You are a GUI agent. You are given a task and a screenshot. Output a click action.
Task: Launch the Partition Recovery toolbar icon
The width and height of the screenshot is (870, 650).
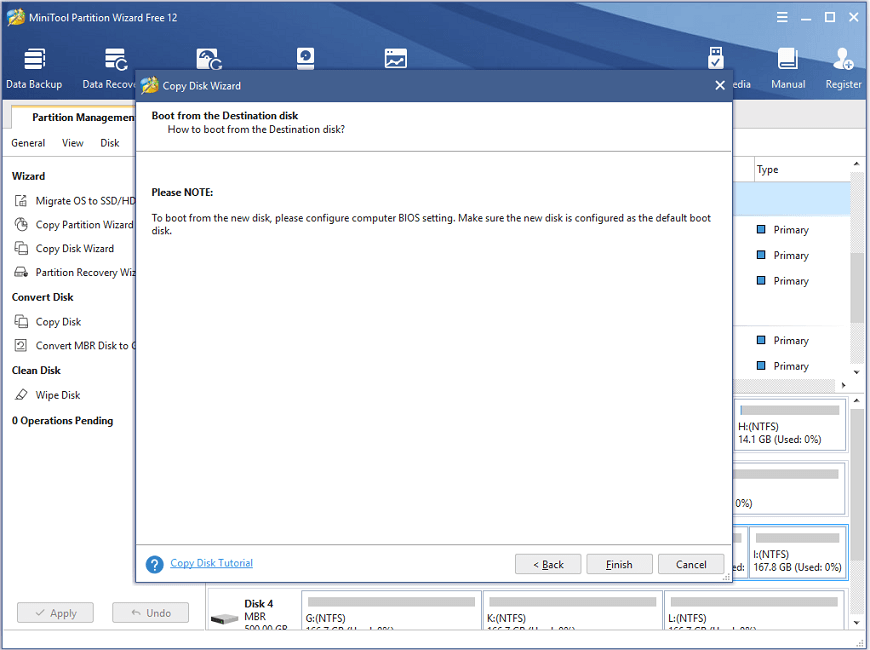[x=209, y=59]
